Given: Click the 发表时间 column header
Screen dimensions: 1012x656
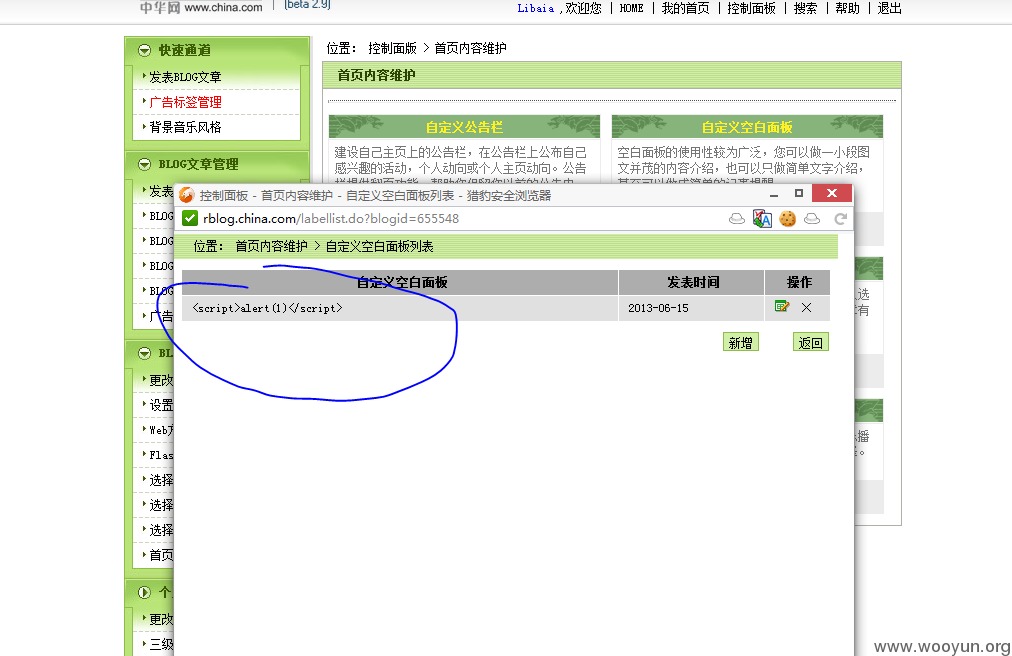Looking at the screenshot, I should point(691,282).
